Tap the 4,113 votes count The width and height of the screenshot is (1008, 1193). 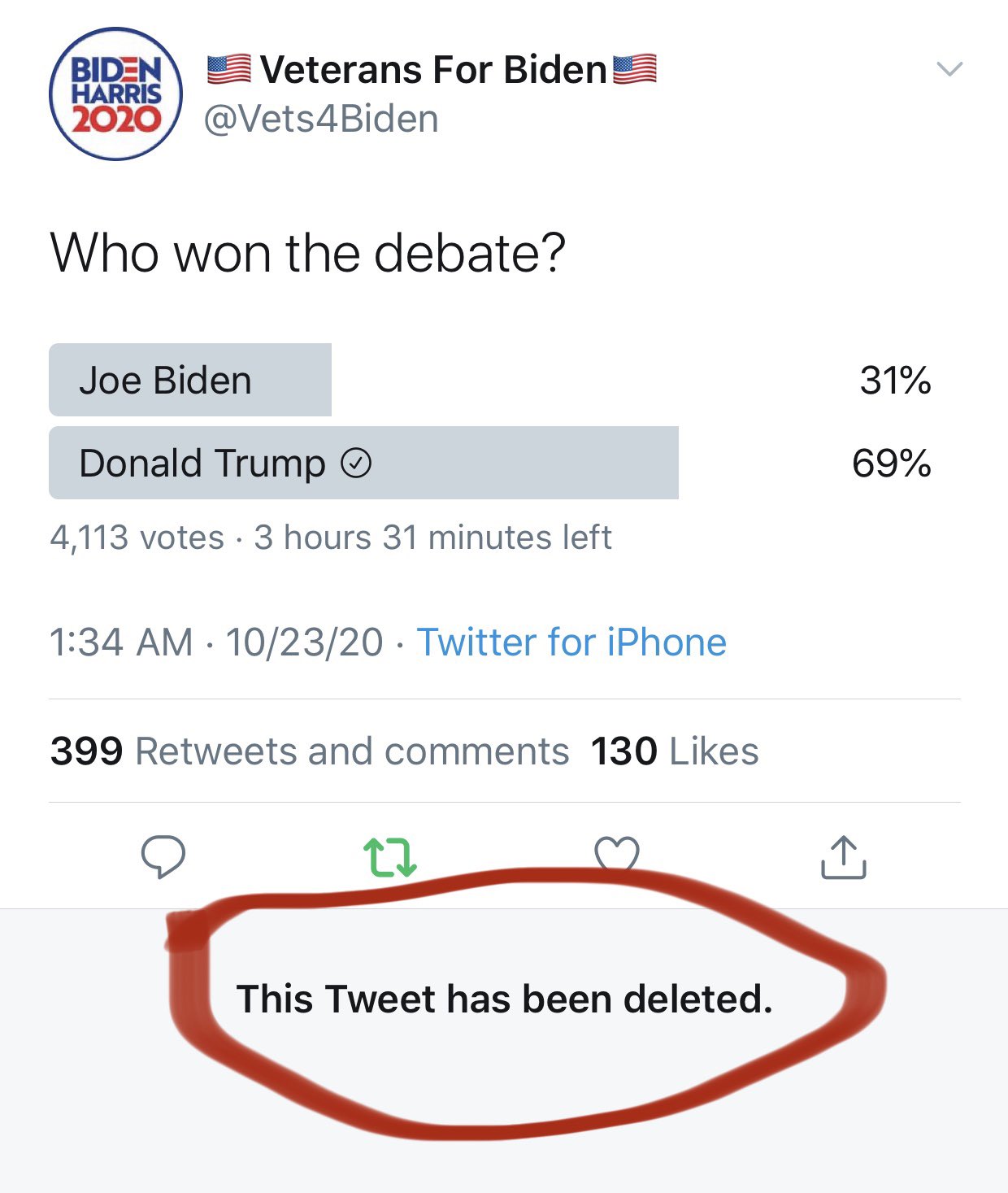pyautogui.click(x=137, y=538)
